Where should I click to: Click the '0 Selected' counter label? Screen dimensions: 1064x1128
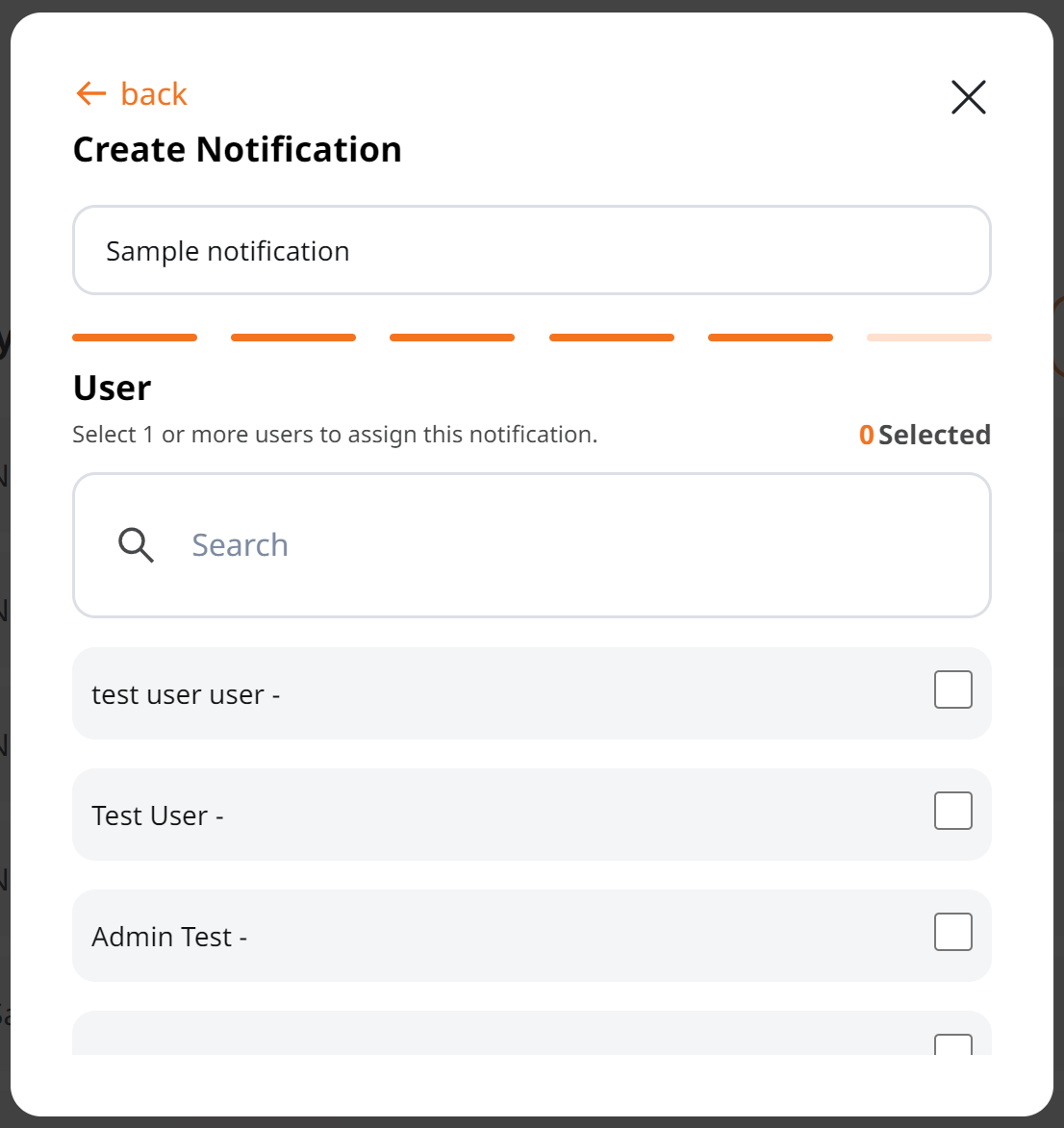click(925, 435)
